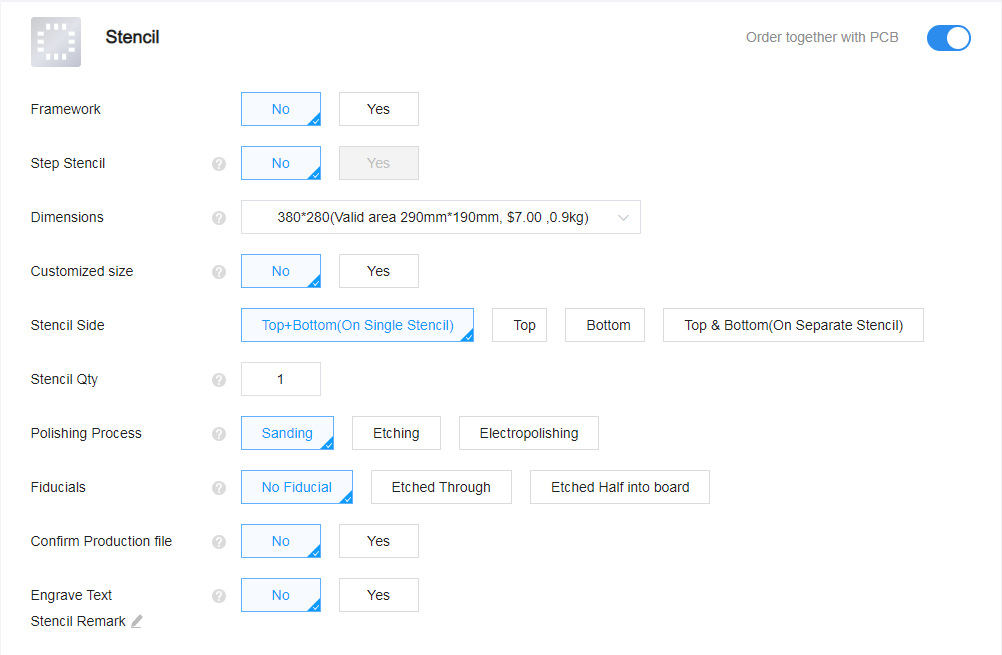This screenshot has height=655, width=1002.
Task: Choose Bottom stencil side
Action: [605, 325]
